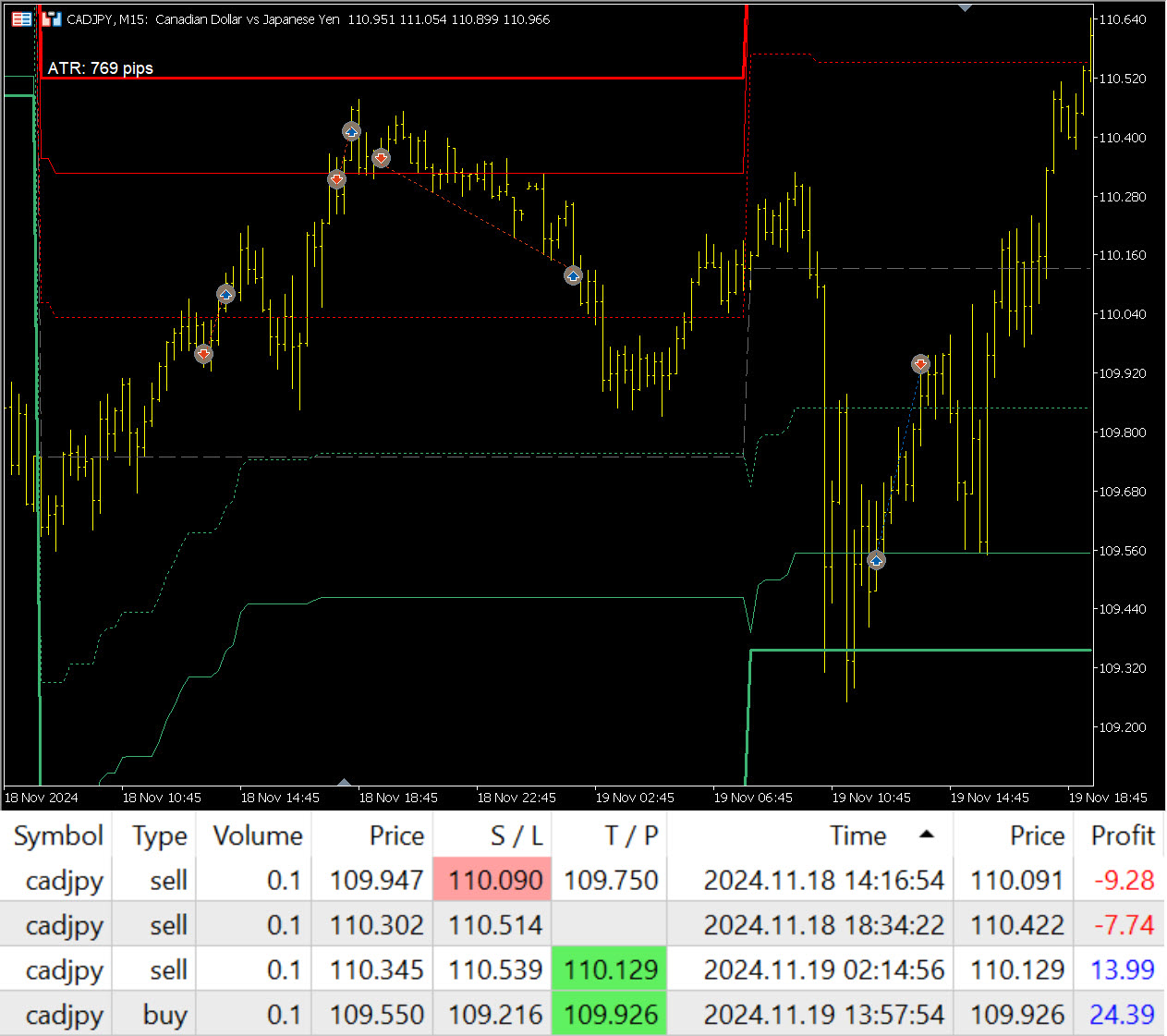Select the close price 110.091

coord(1017,880)
